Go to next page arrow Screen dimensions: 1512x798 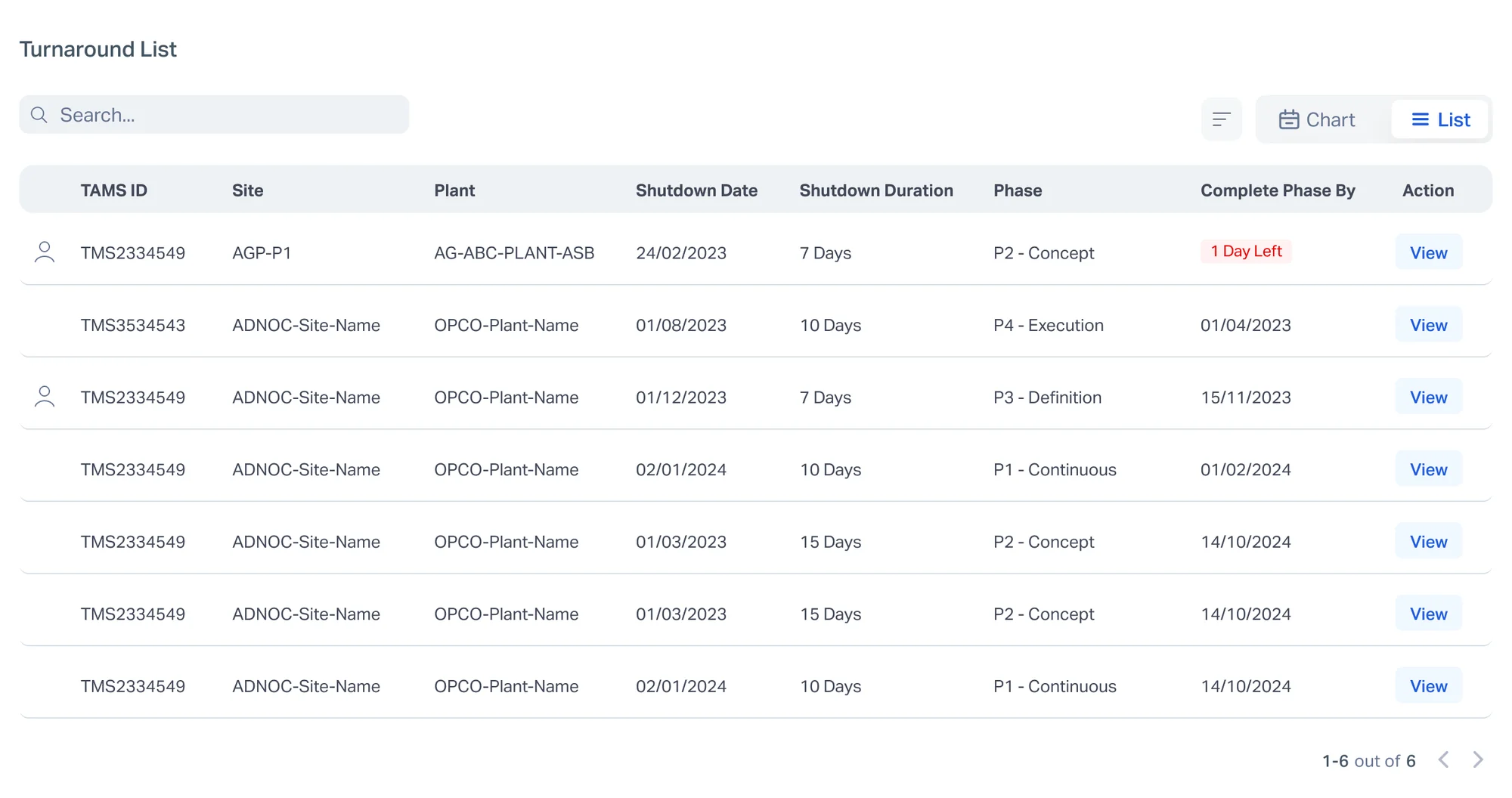click(1478, 759)
